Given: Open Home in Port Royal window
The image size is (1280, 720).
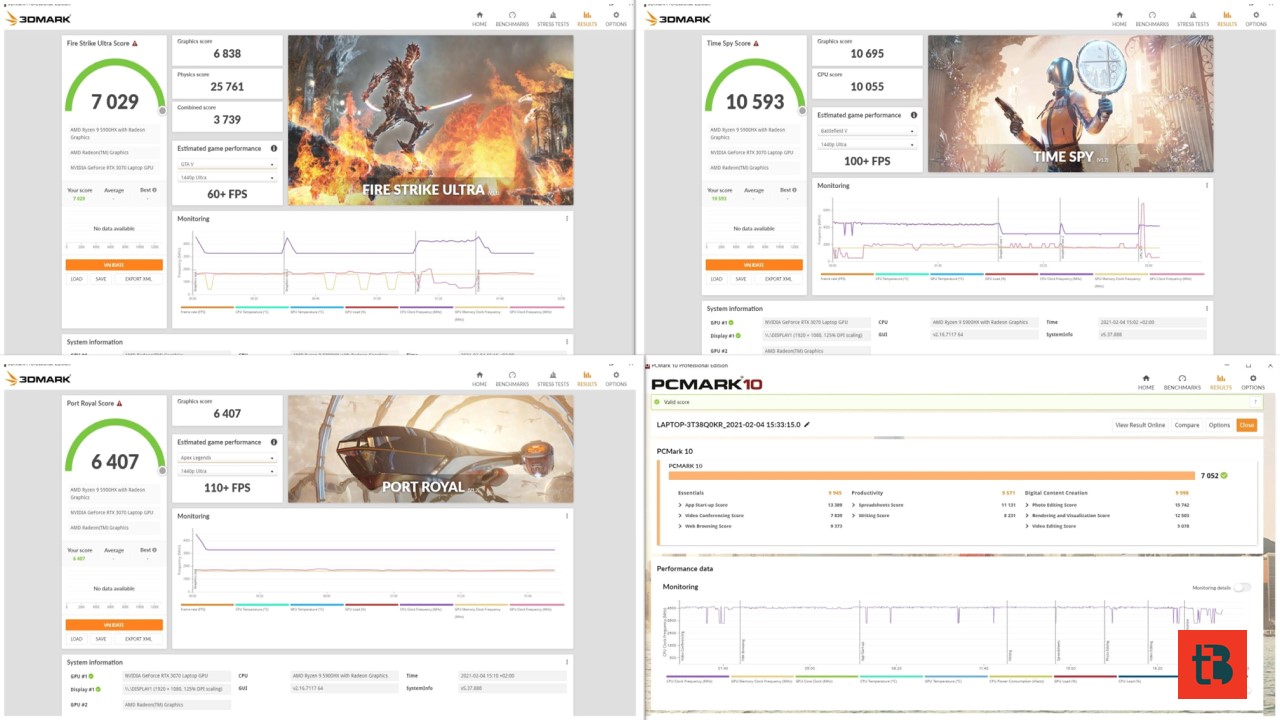Looking at the screenshot, I should (x=479, y=378).
